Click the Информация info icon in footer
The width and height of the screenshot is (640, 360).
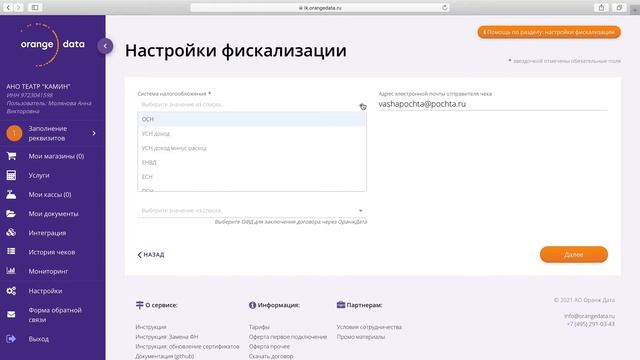252,305
